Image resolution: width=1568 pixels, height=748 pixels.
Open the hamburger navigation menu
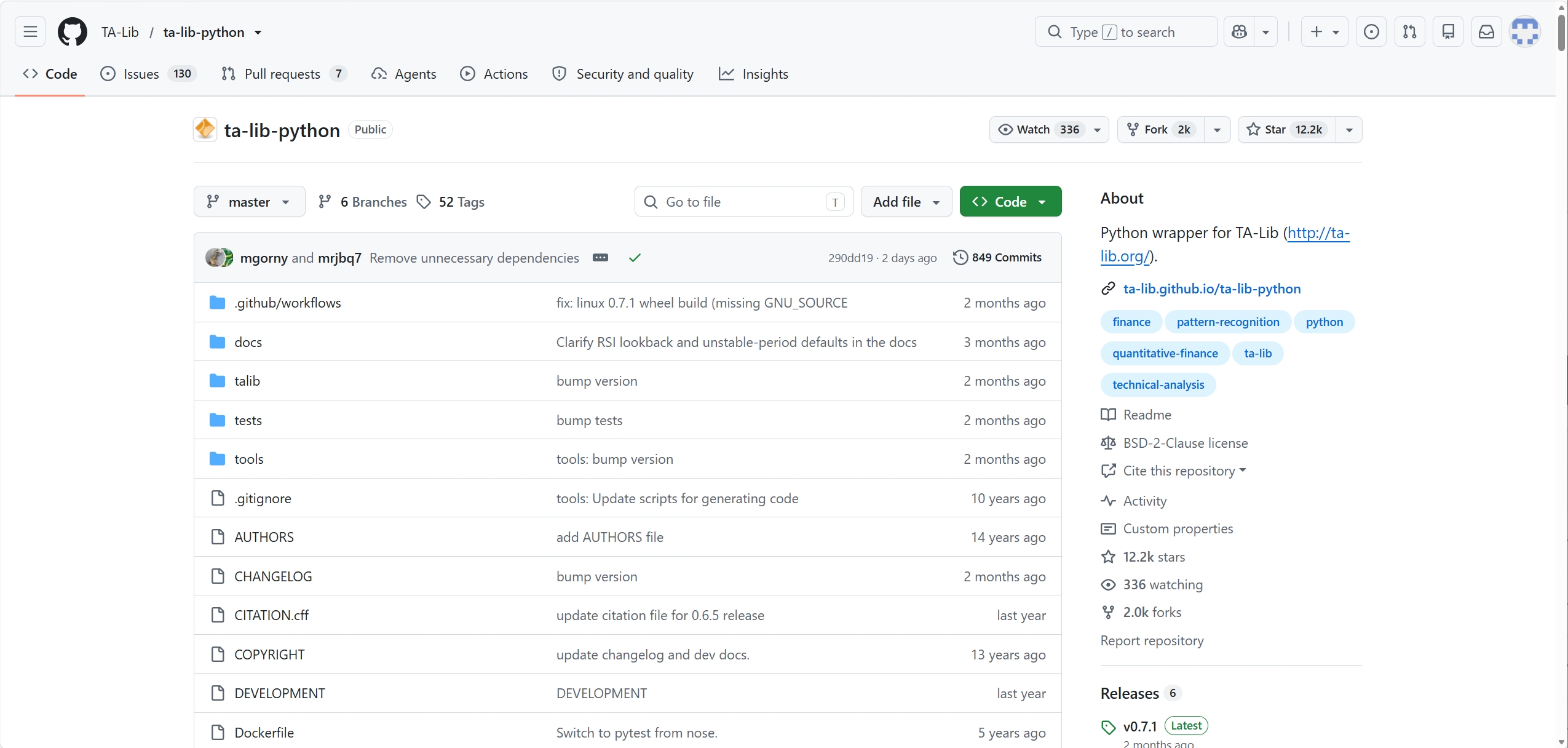(x=30, y=31)
